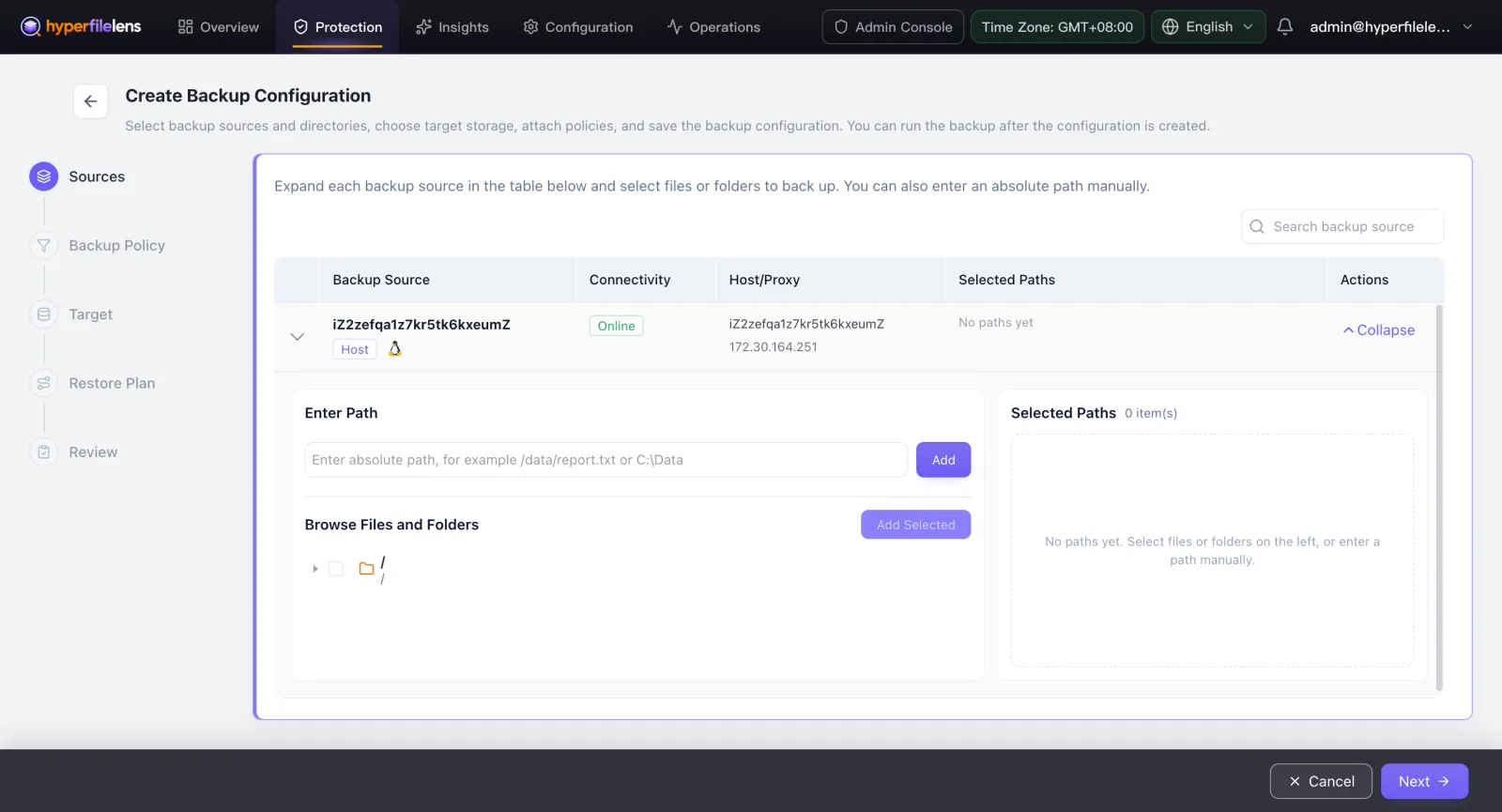1502x812 pixels.
Task: Collapse the iZ2zefqa1z7kr5tk6kxeumZ row chevron
Action: click(298, 336)
